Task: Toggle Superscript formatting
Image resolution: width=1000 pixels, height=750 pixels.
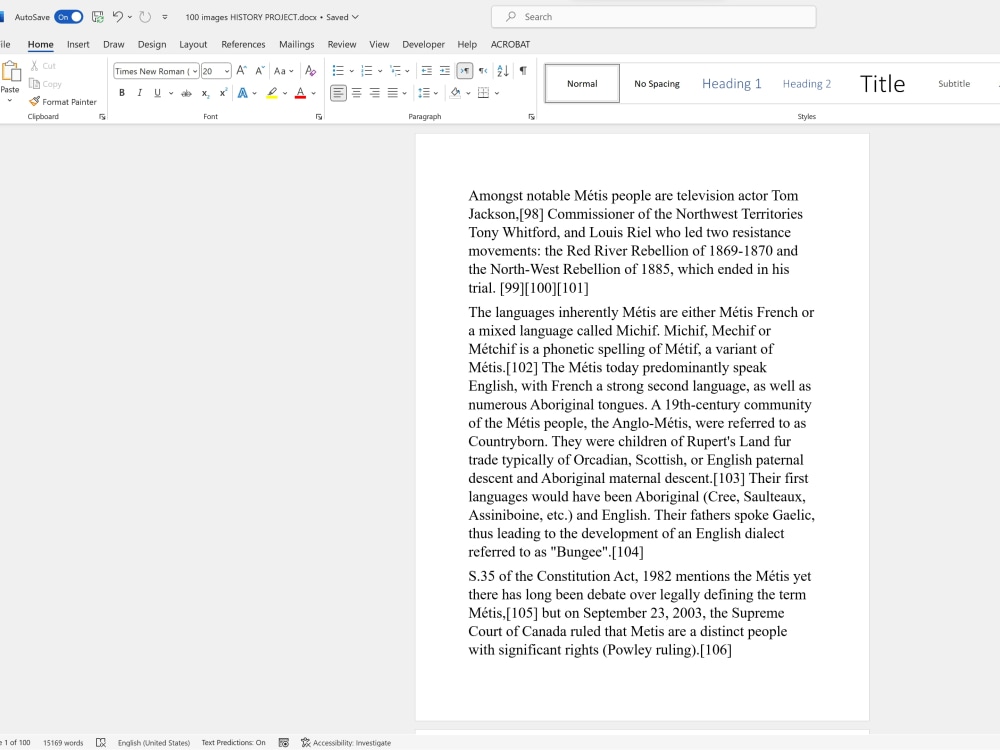Action: 223,93
